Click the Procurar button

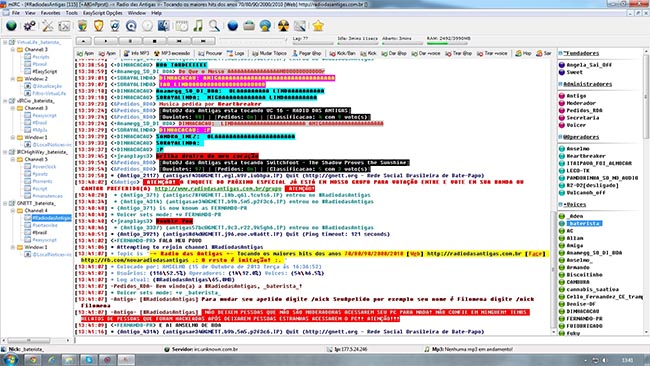210,53
